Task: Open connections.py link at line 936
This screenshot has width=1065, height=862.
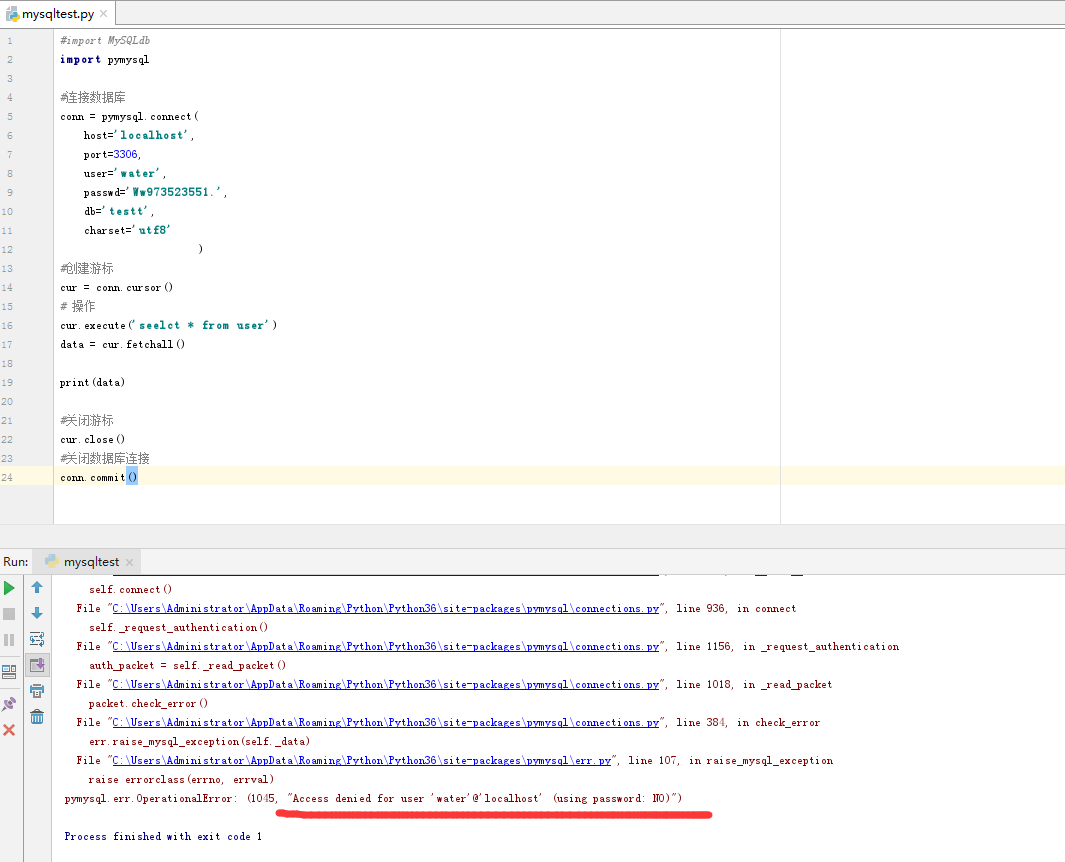Action: click(386, 609)
